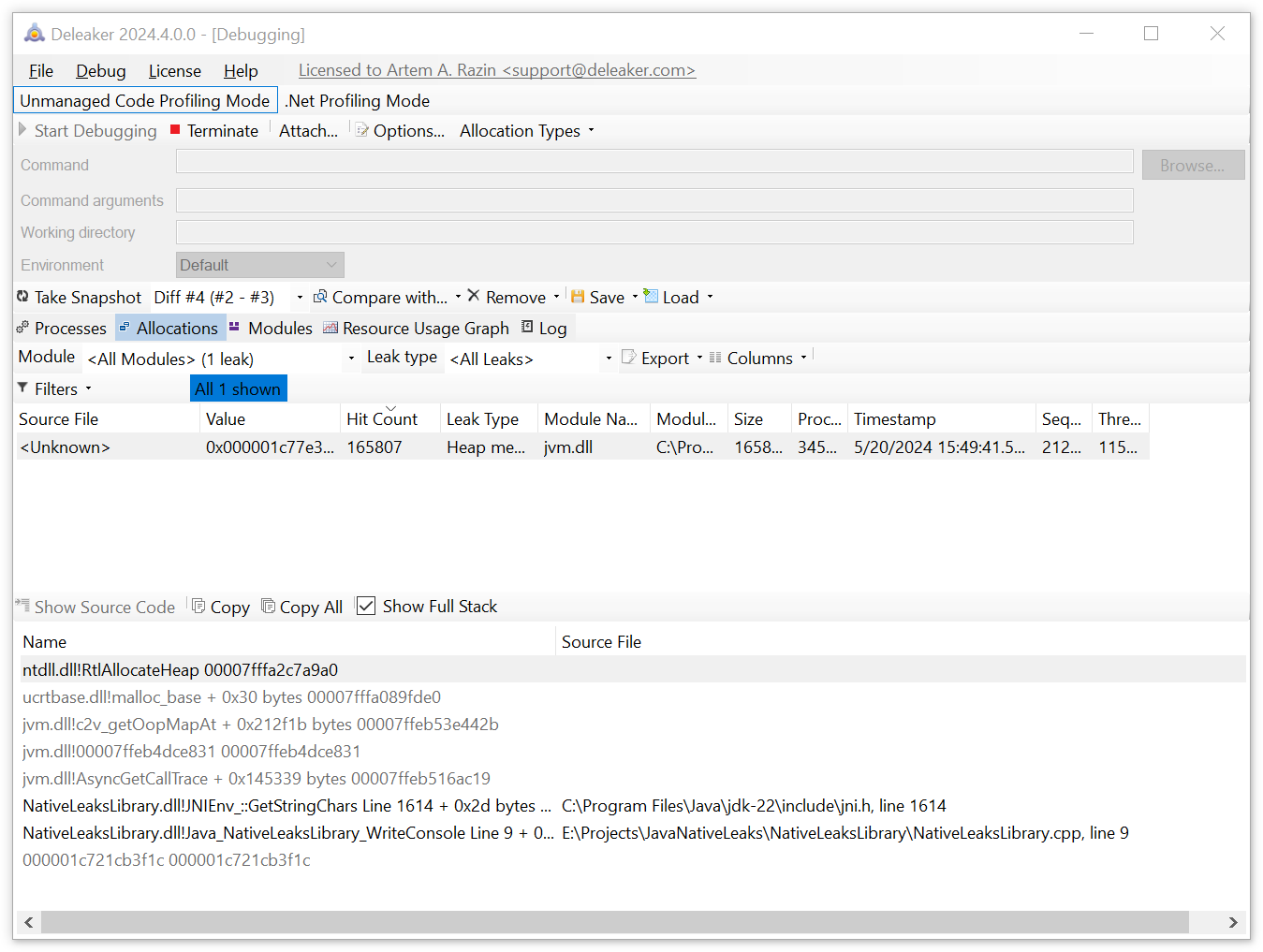Click the Options gear icon

pos(361,130)
